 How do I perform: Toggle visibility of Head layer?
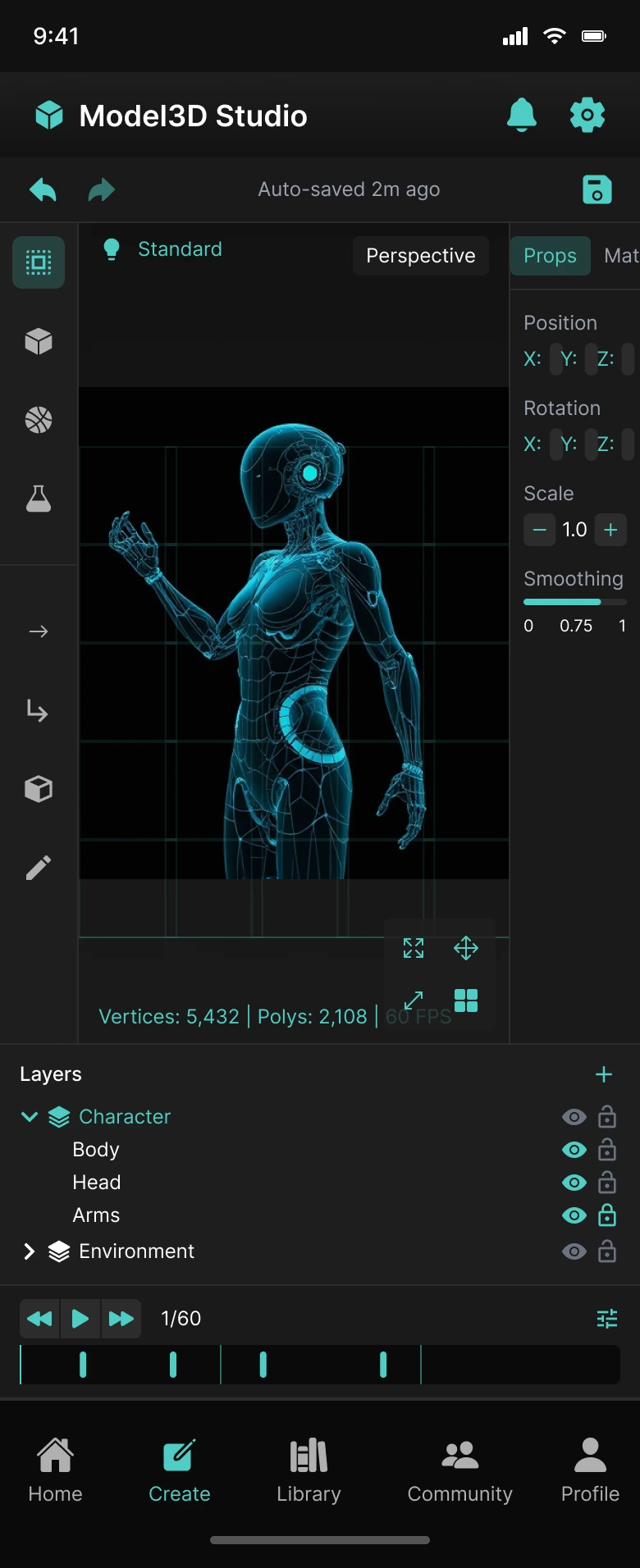pos(574,1183)
